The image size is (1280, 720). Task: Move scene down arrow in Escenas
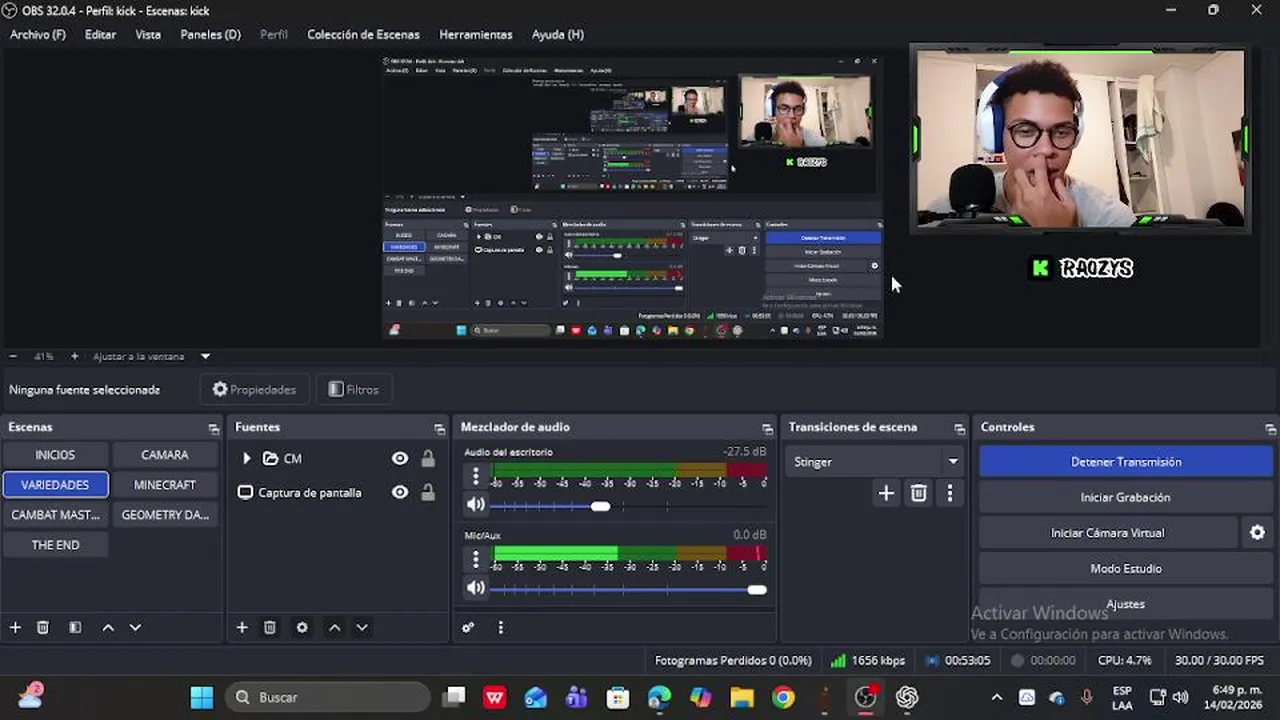[135, 627]
